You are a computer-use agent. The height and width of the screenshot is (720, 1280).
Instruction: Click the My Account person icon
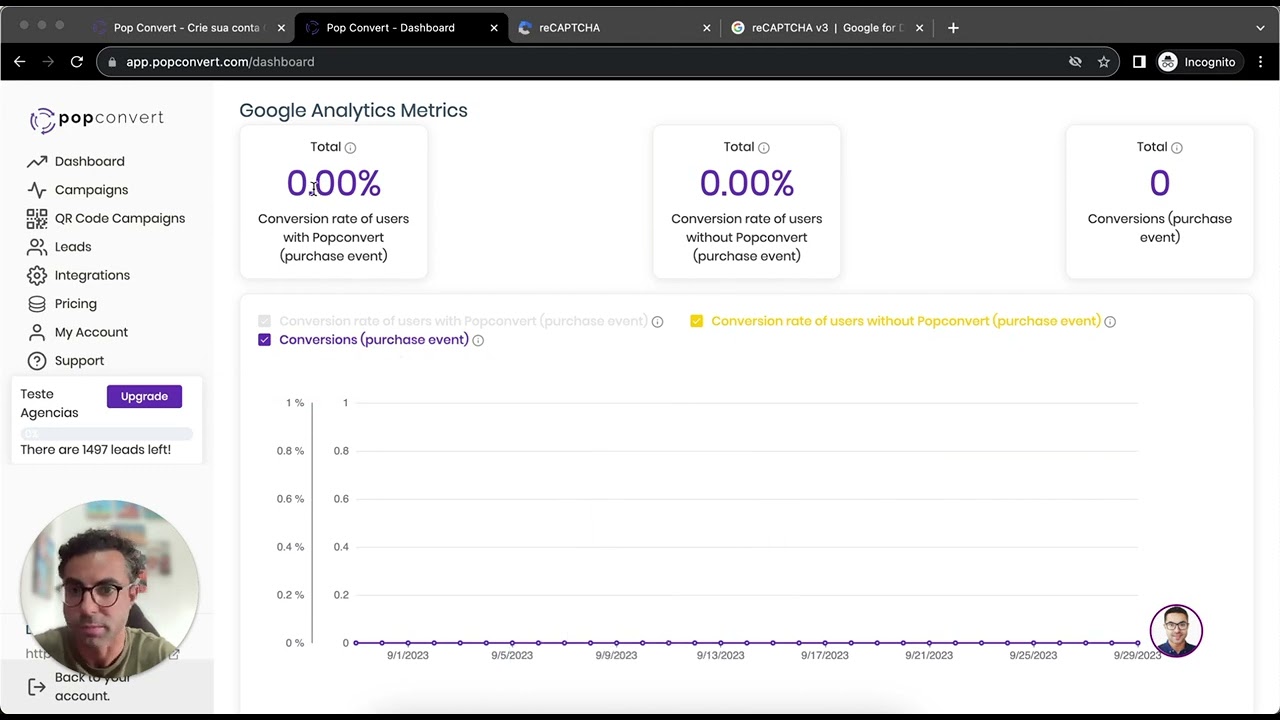coord(37,332)
